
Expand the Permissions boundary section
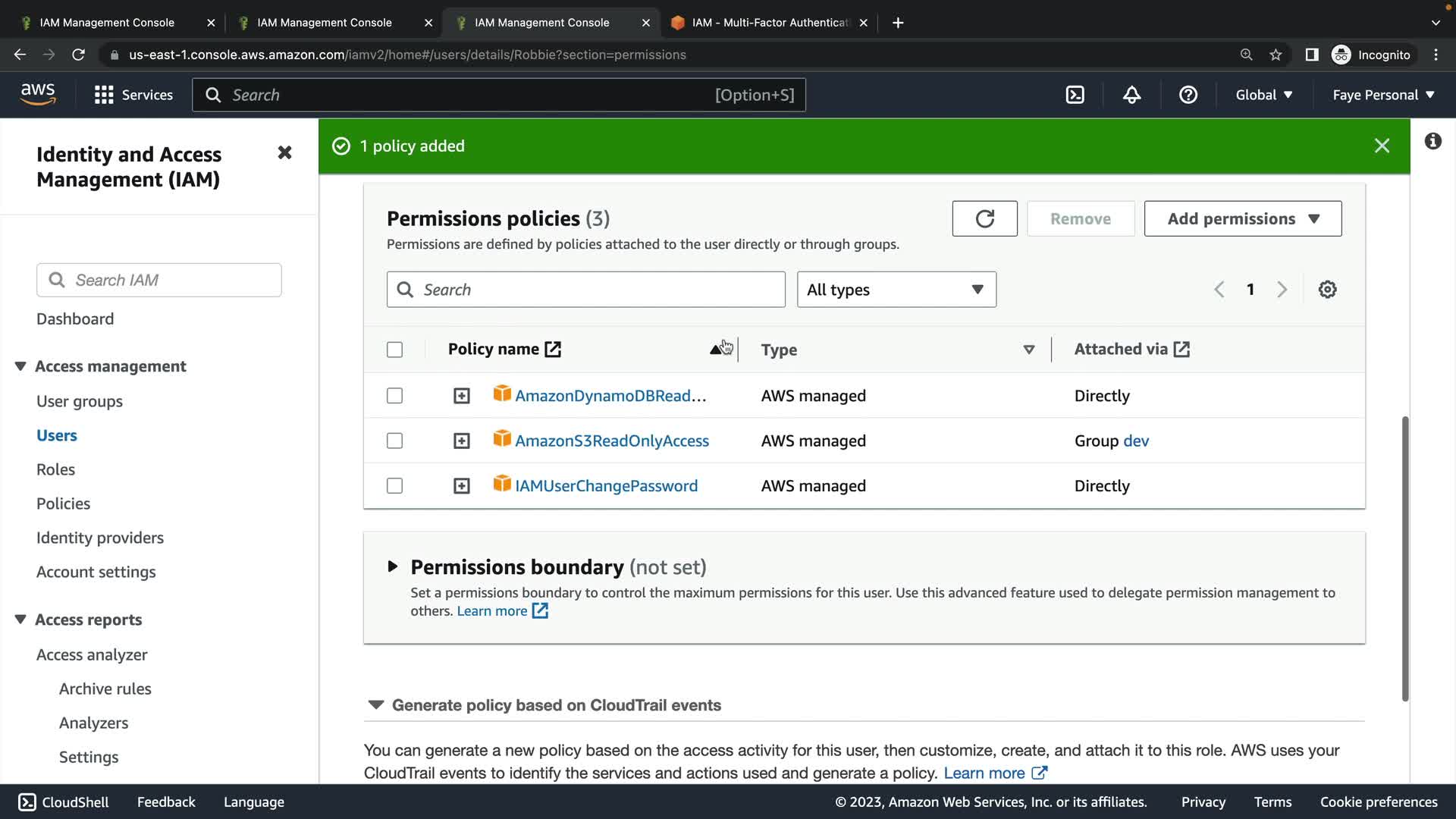click(x=393, y=566)
